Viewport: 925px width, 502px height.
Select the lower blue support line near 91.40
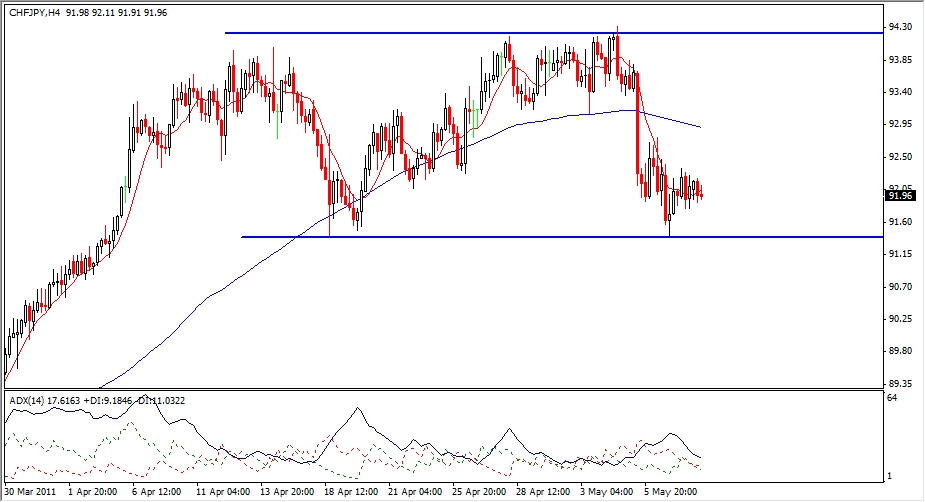tap(562, 237)
